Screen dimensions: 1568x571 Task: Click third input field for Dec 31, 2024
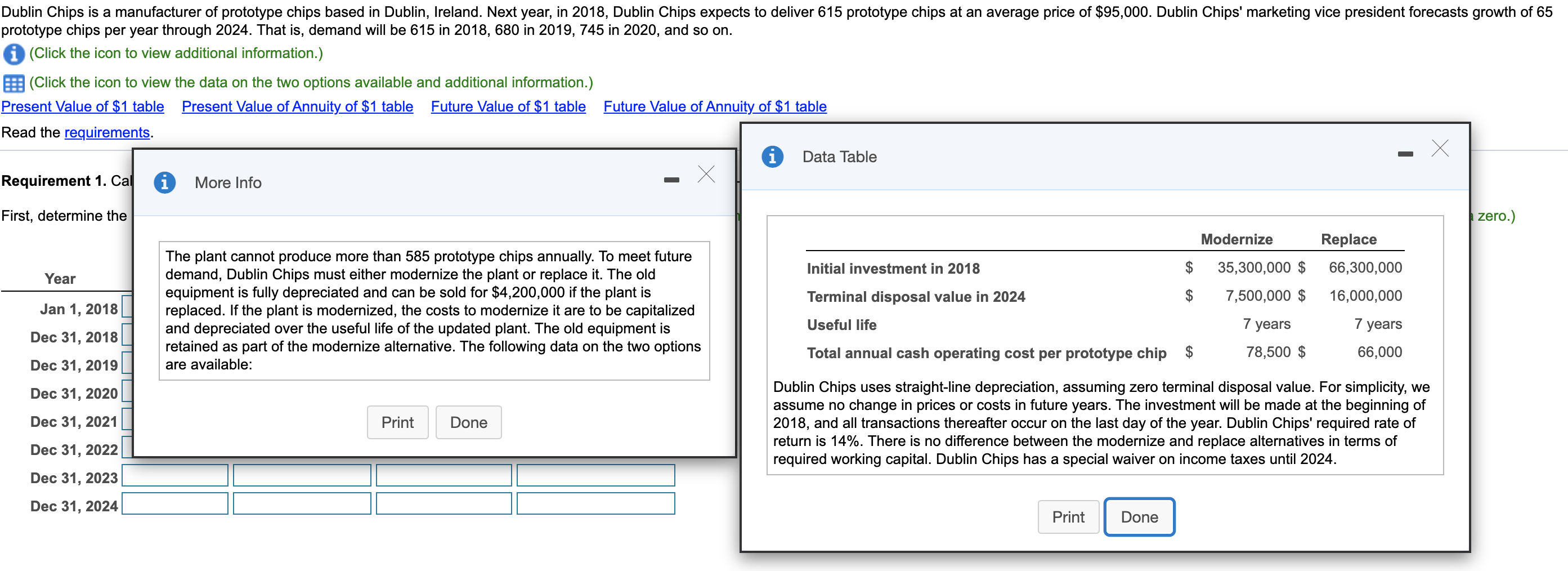(x=443, y=503)
